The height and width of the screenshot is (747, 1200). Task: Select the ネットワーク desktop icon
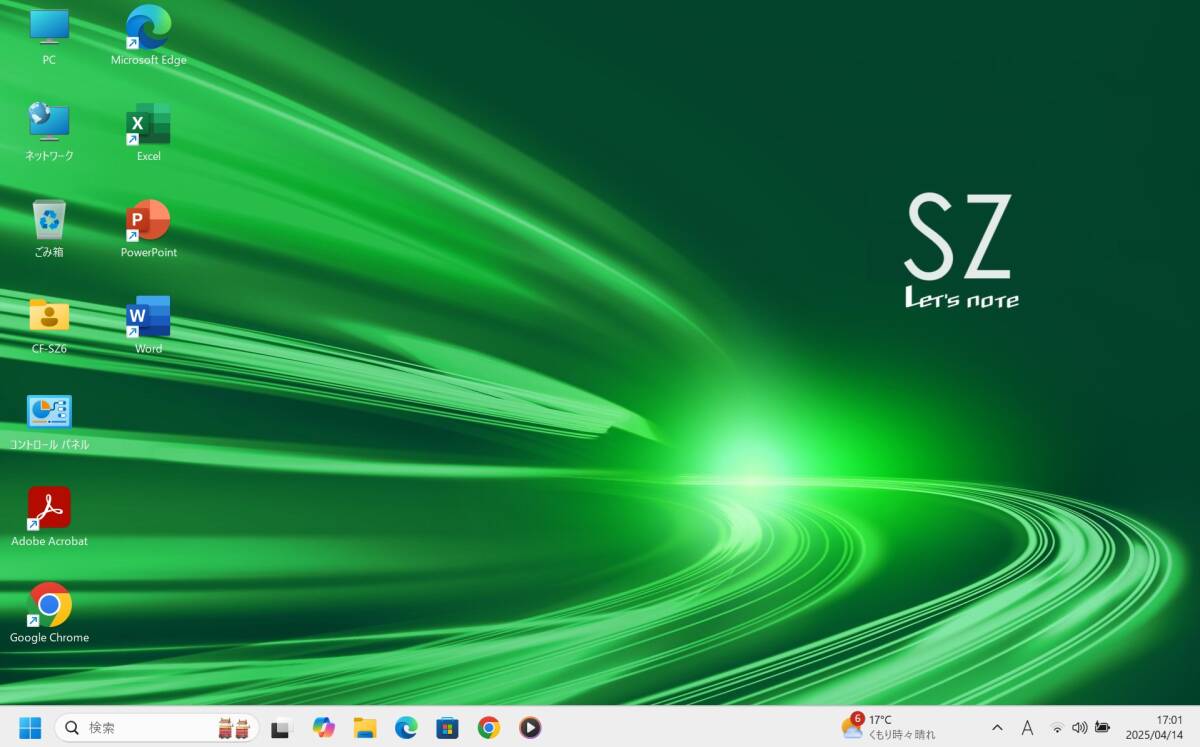(x=49, y=125)
